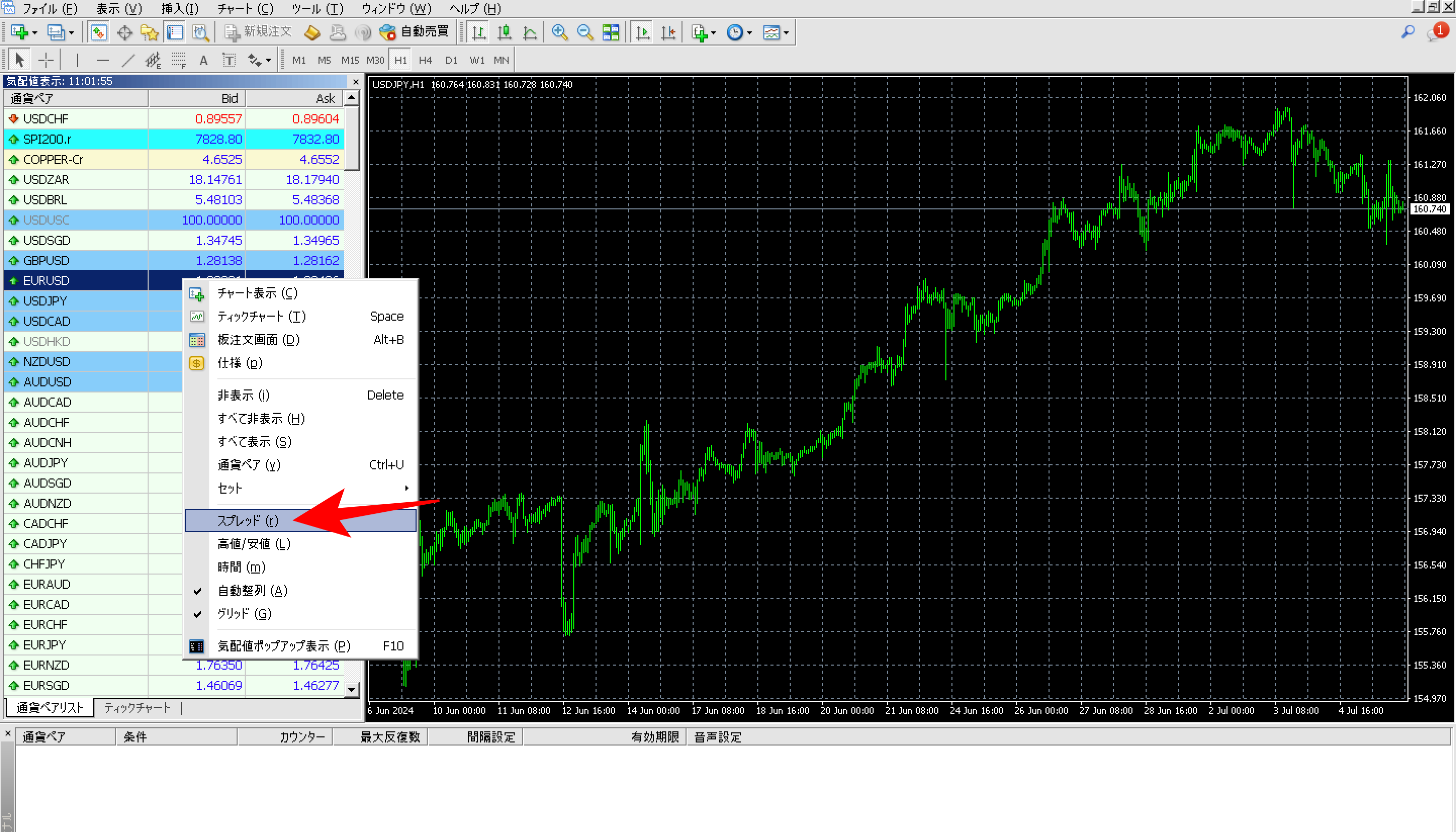The width and height of the screenshot is (1456, 832).
Task: Click the tile windows grid icon
Action: pyautogui.click(x=610, y=32)
